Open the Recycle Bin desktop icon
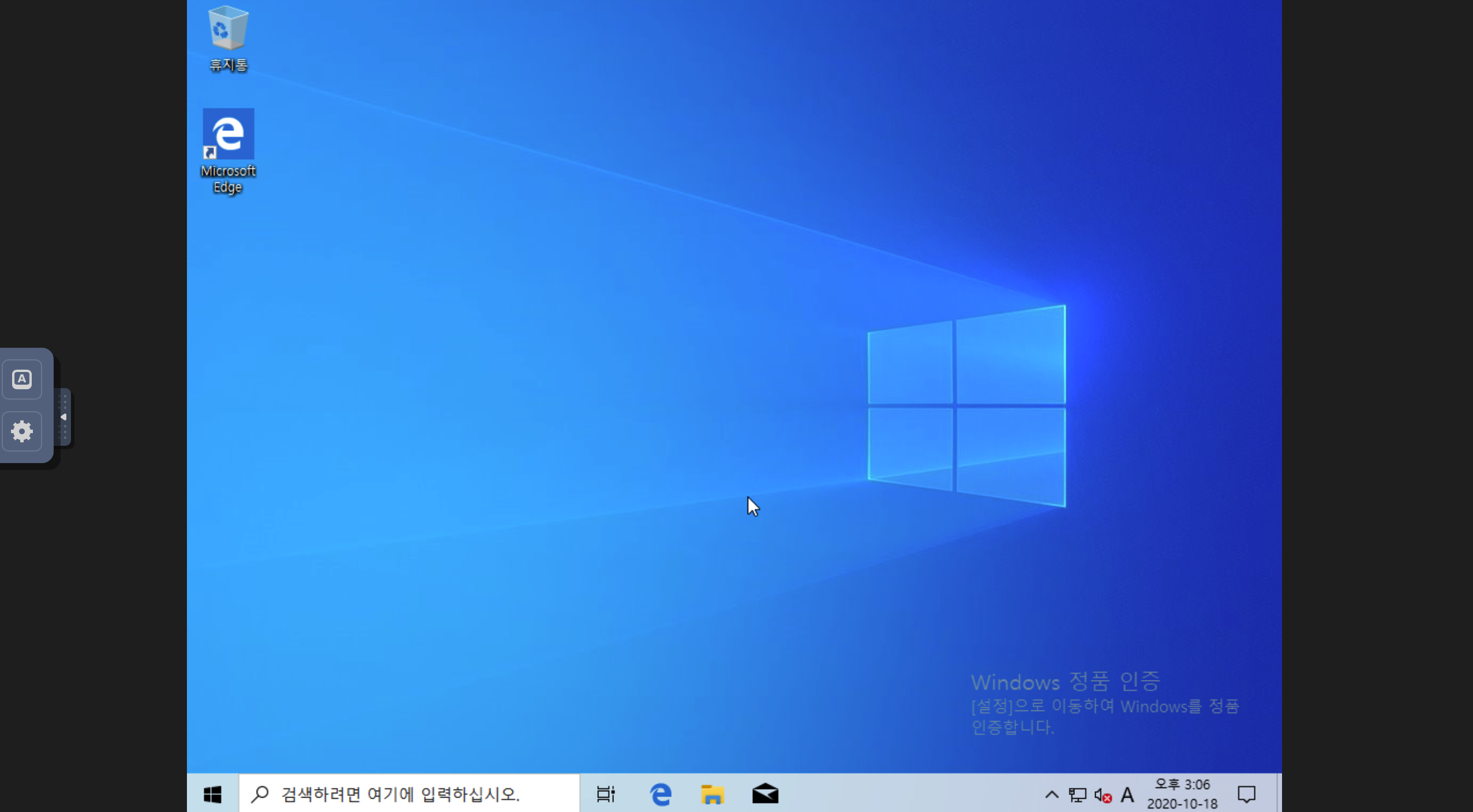1473x812 pixels. [x=228, y=38]
